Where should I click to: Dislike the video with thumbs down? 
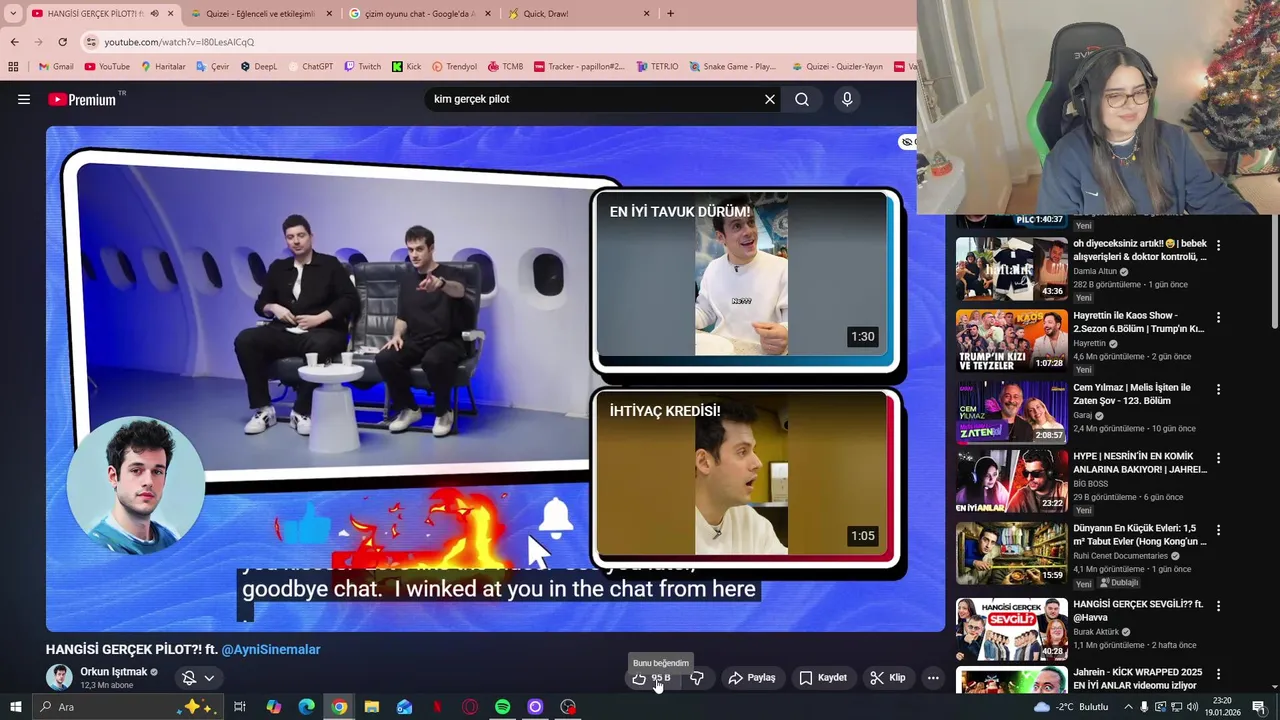click(697, 678)
